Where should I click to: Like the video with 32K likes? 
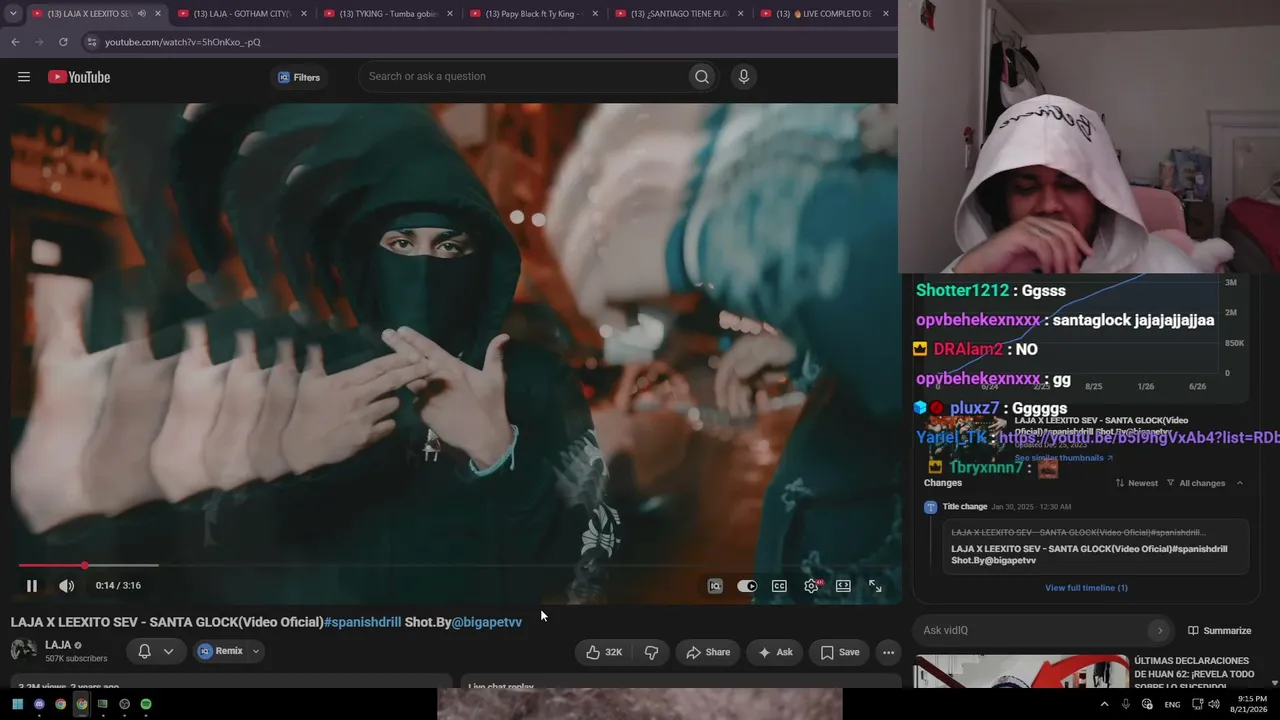tap(603, 652)
